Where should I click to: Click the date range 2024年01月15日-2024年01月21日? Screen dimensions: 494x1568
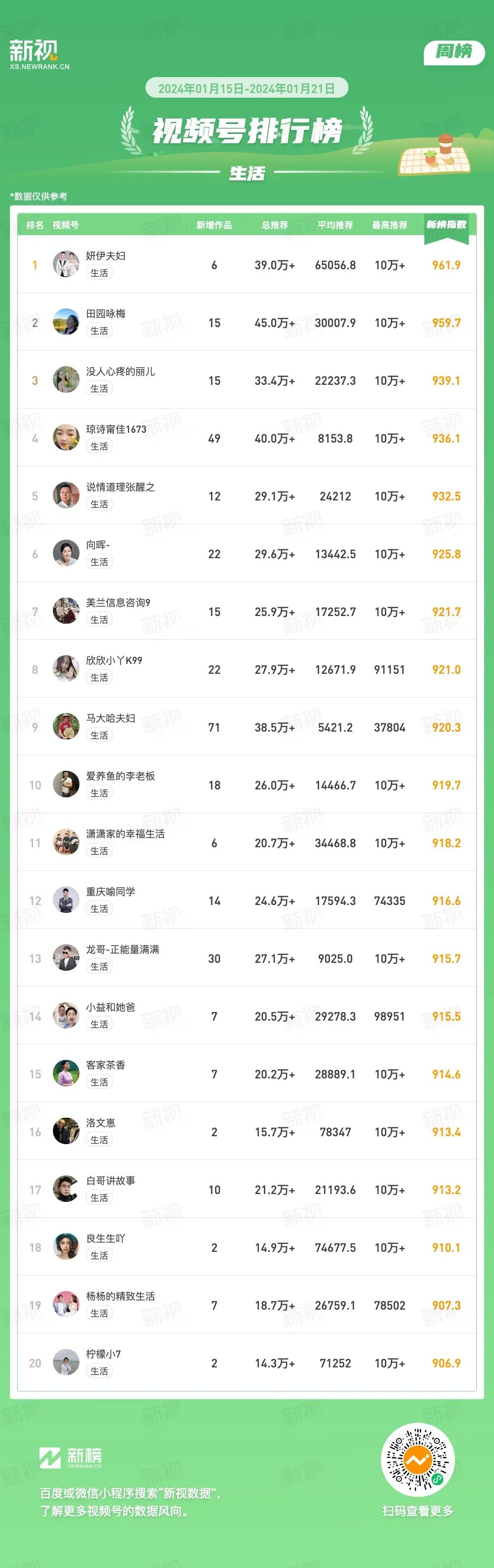click(x=247, y=88)
